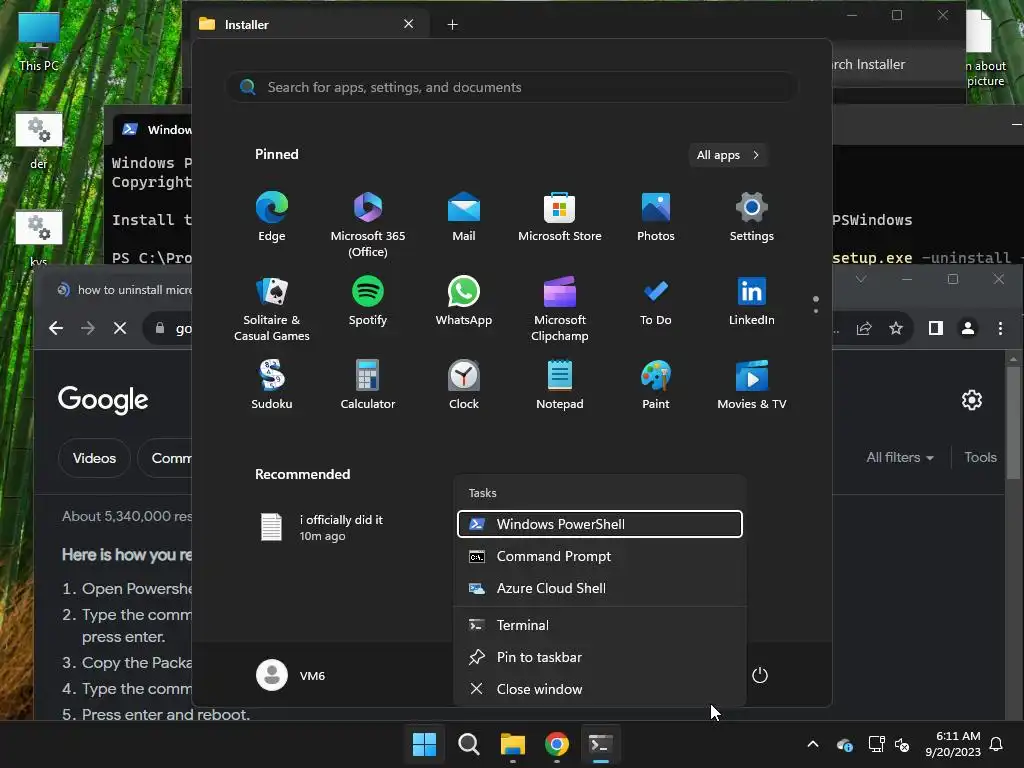The image size is (1024, 768).
Task: Show hidden system tray icons
Action: [x=813, y=744]
